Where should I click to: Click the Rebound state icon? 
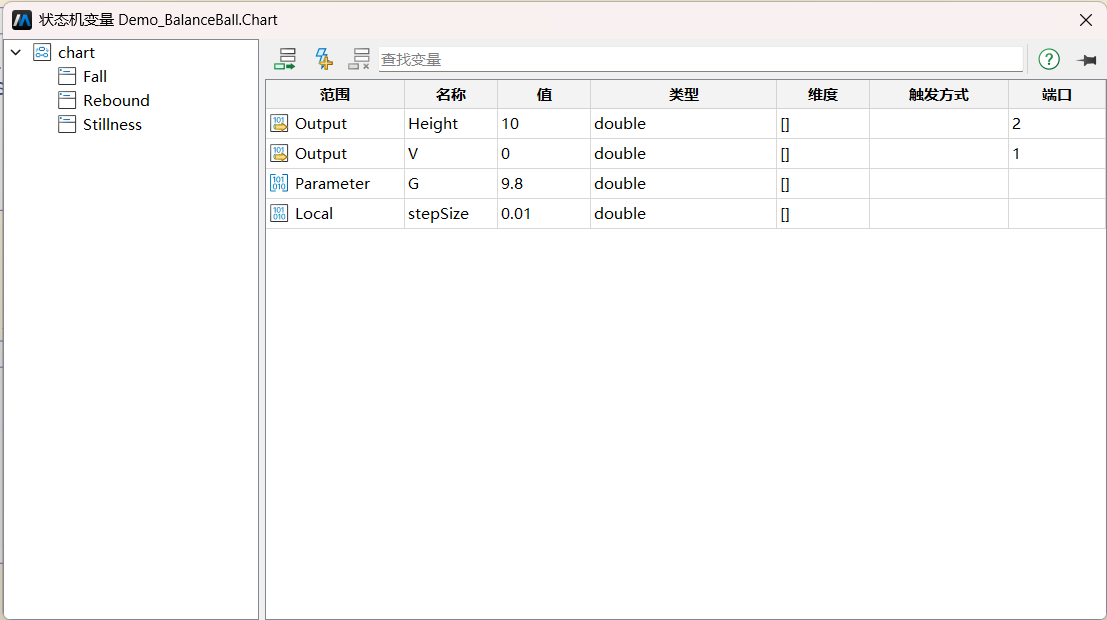[x=67, y=100]
